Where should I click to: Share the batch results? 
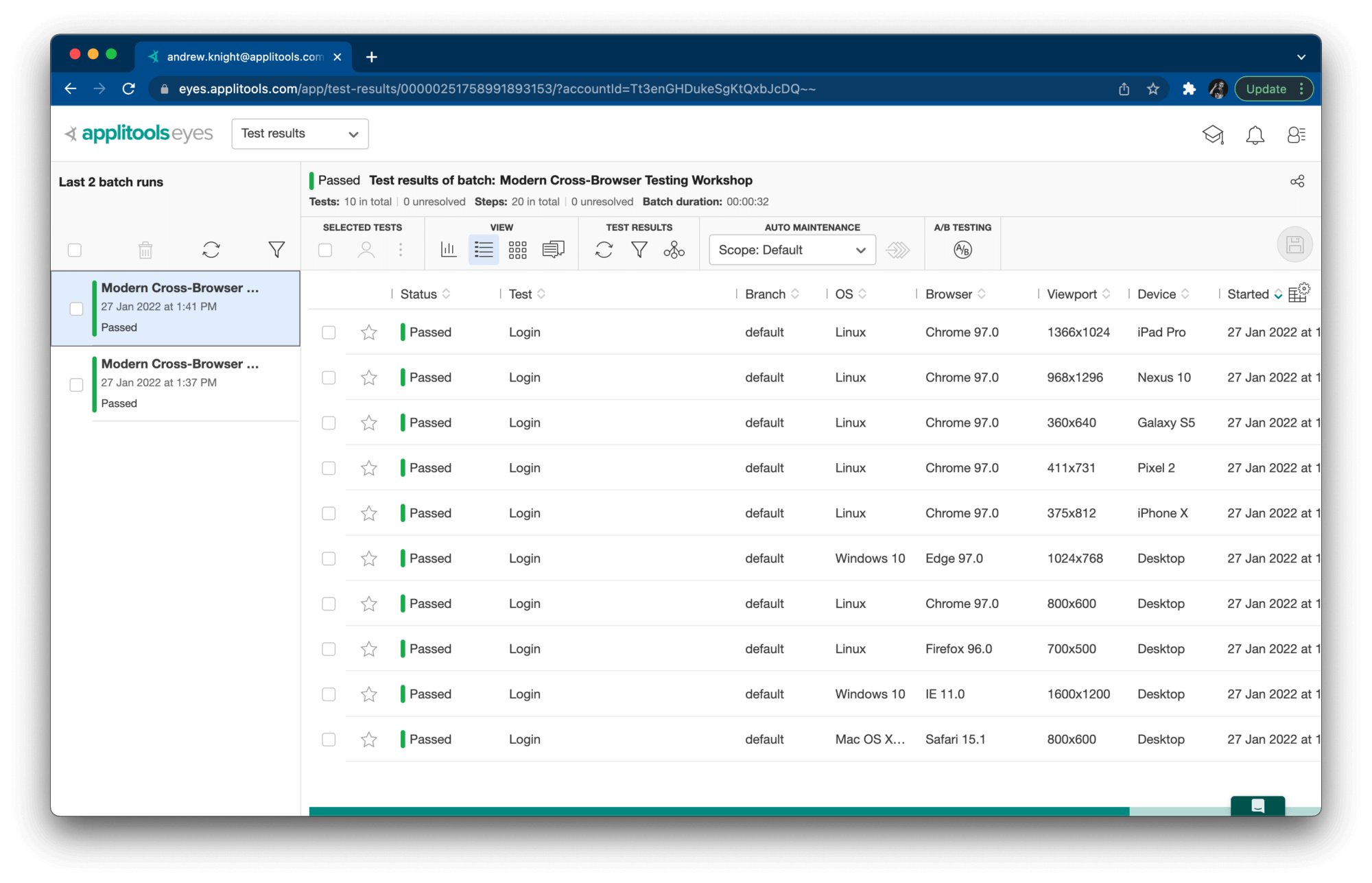pos(1297,180)
